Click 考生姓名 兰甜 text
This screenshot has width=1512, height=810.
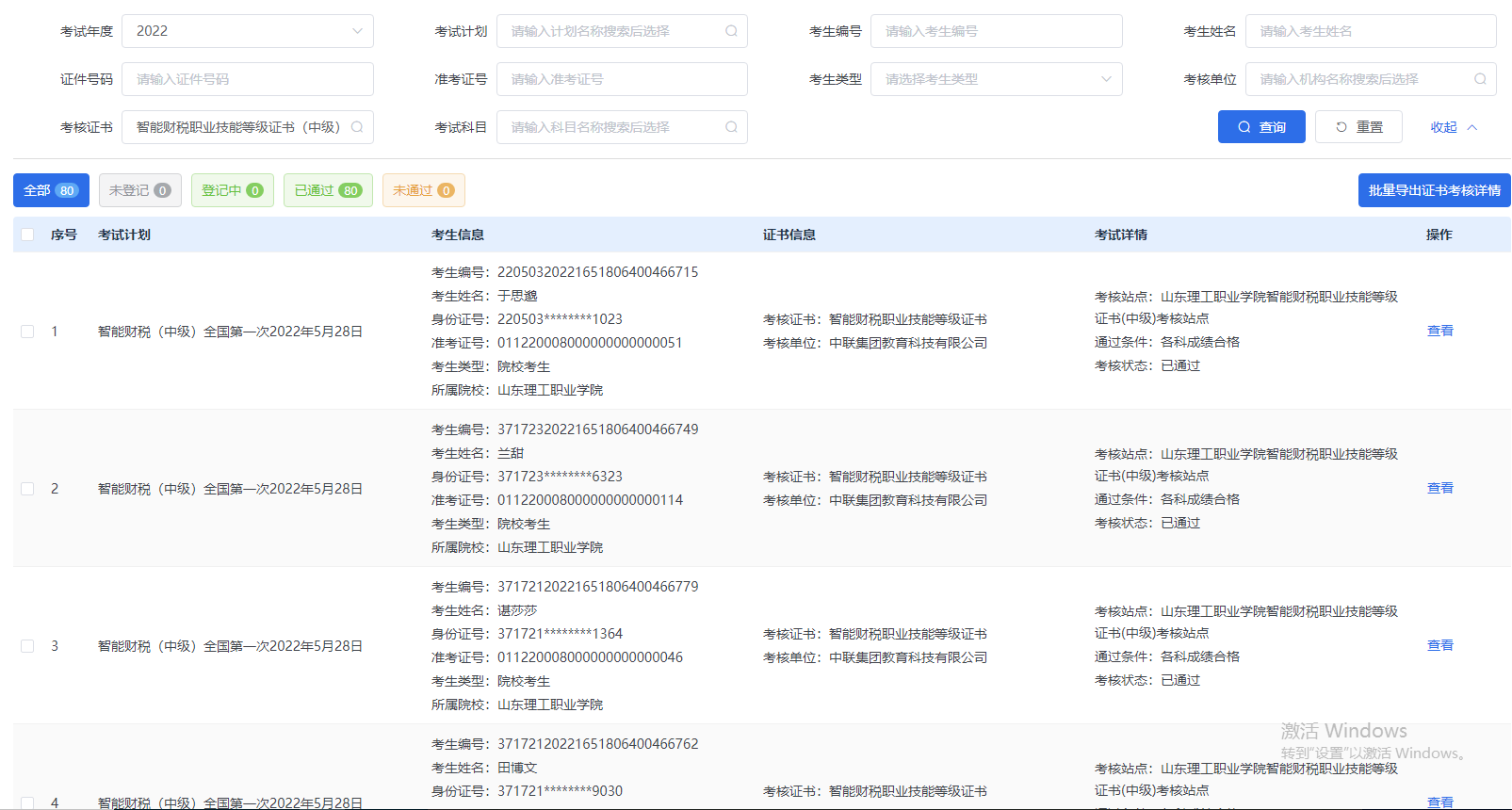[x=511, y=453]
